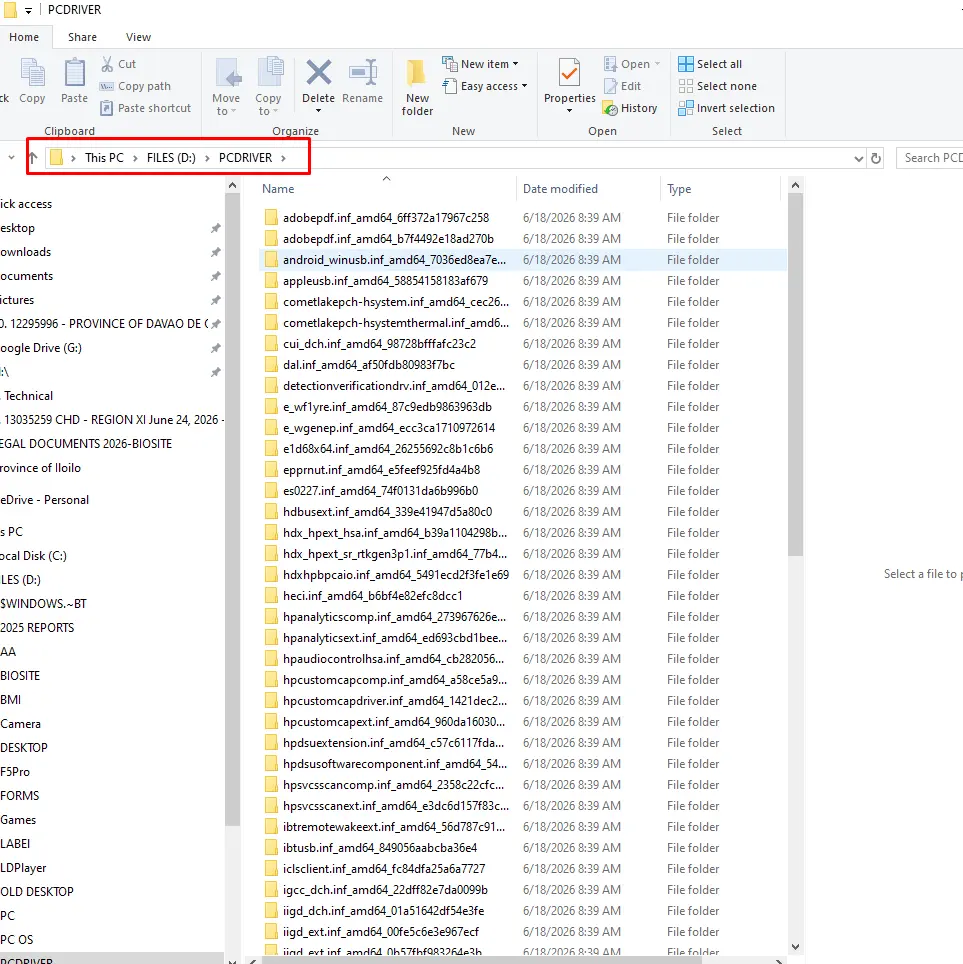
Task: Select appleusb.inf_amd64_58854158183af679 folder
Action: [x=385, y=281]
